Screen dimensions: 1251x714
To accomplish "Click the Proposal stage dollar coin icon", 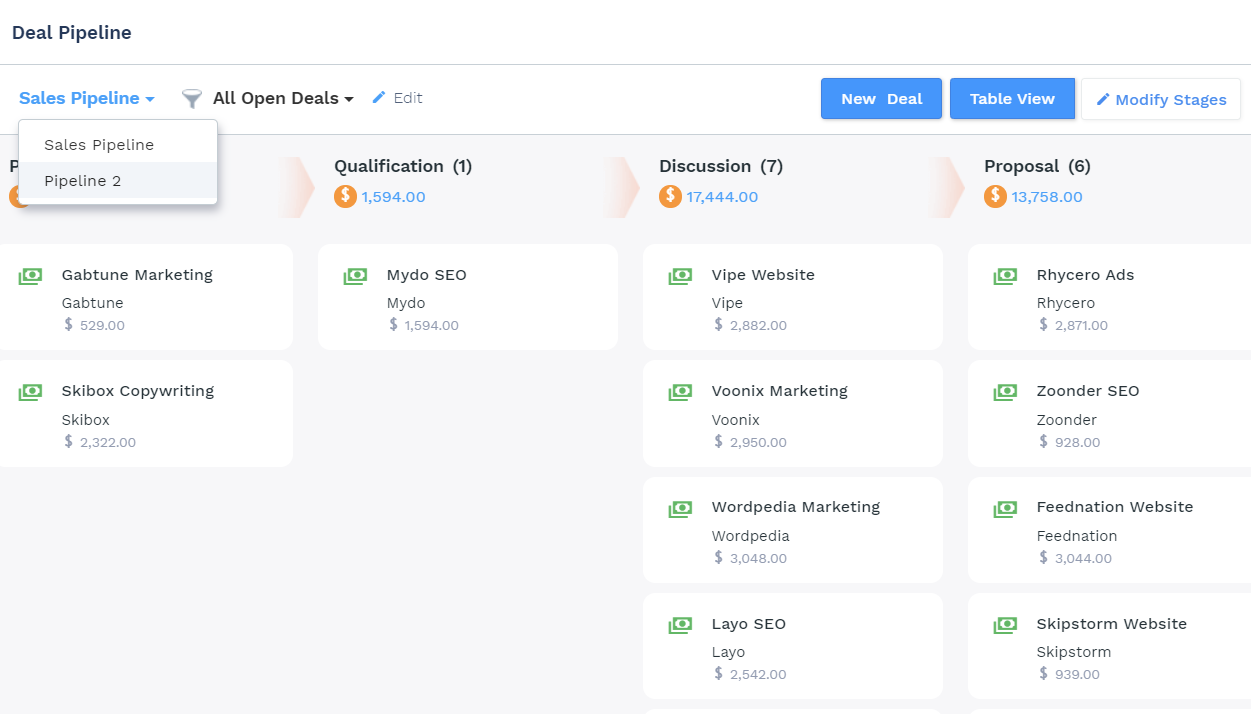I will [995, 197].
